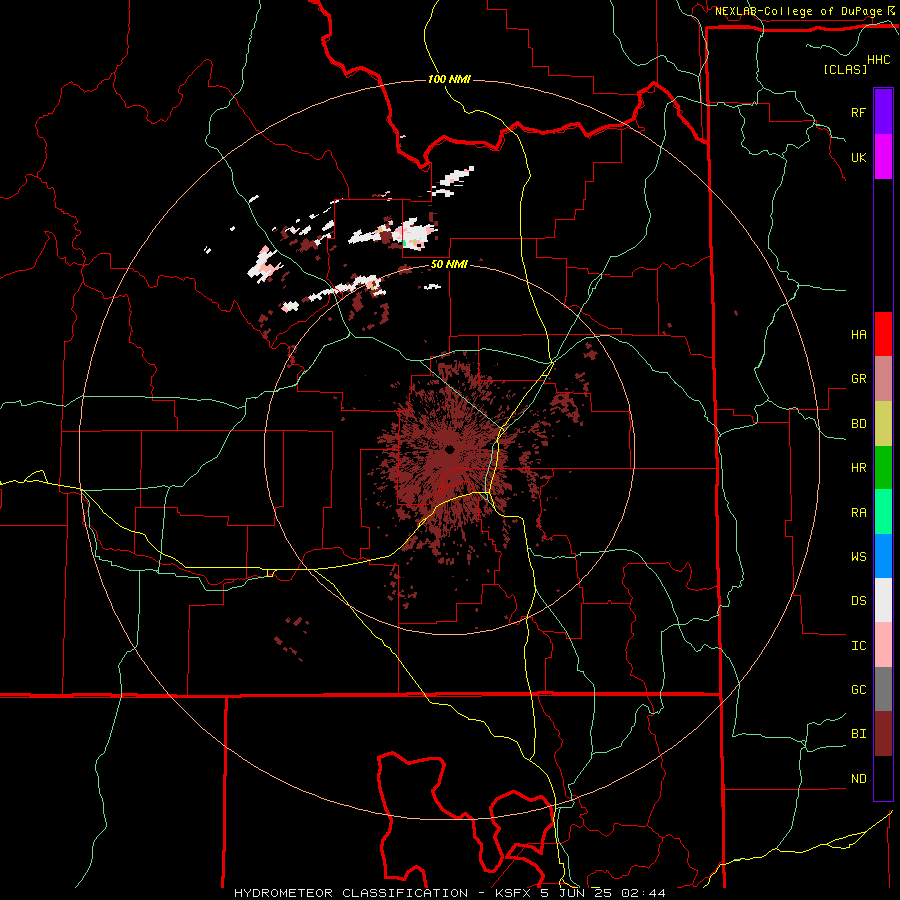
Task: Click the GR legend label
Action: 858,379
